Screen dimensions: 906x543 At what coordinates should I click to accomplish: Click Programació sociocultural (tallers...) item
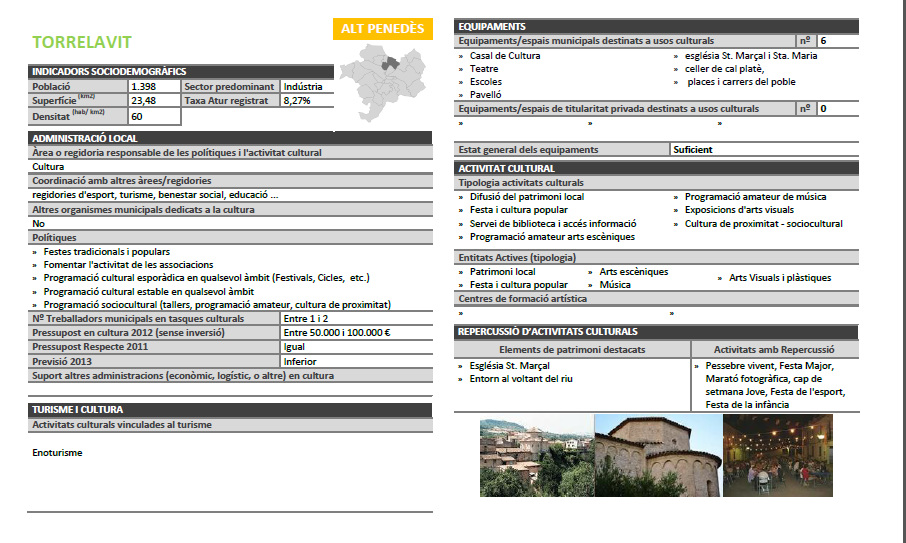click(217, 304)
